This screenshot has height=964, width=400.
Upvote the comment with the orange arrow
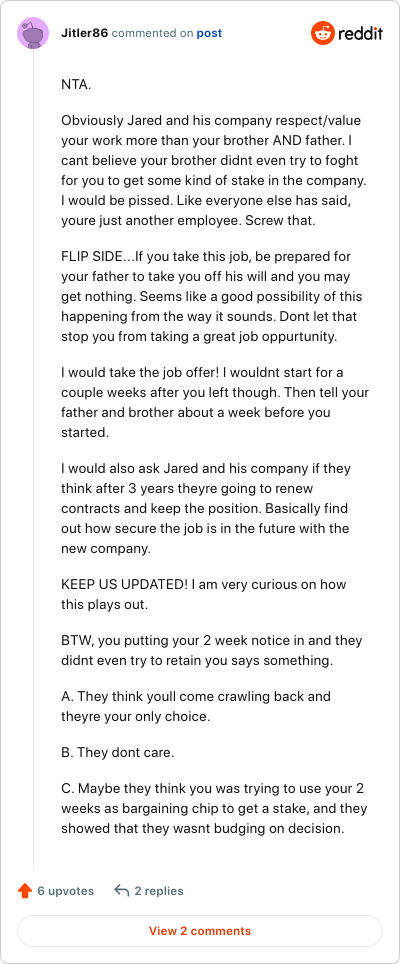click(25, 890)
